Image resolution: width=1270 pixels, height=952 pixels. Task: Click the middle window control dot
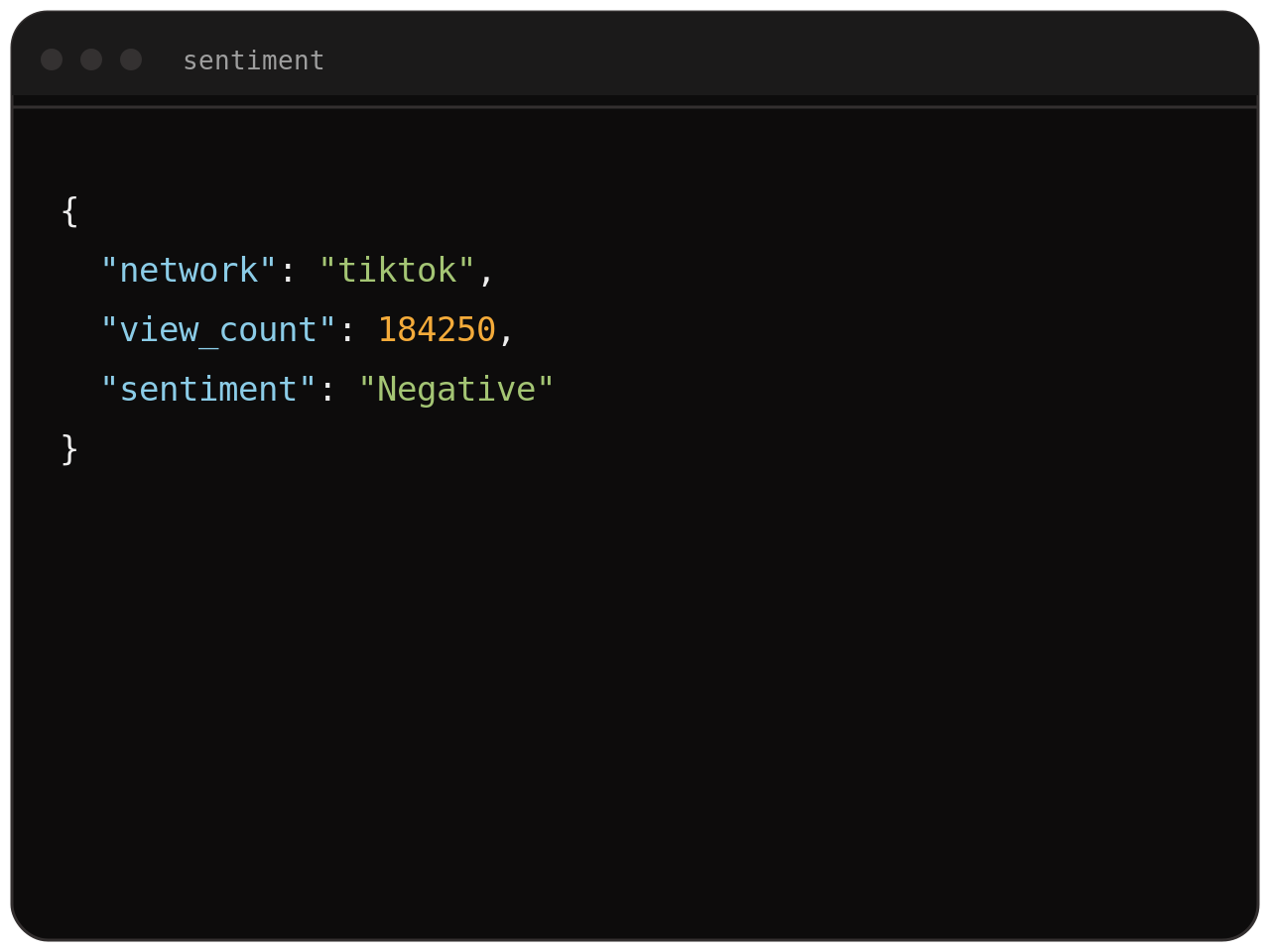point(91,59)
